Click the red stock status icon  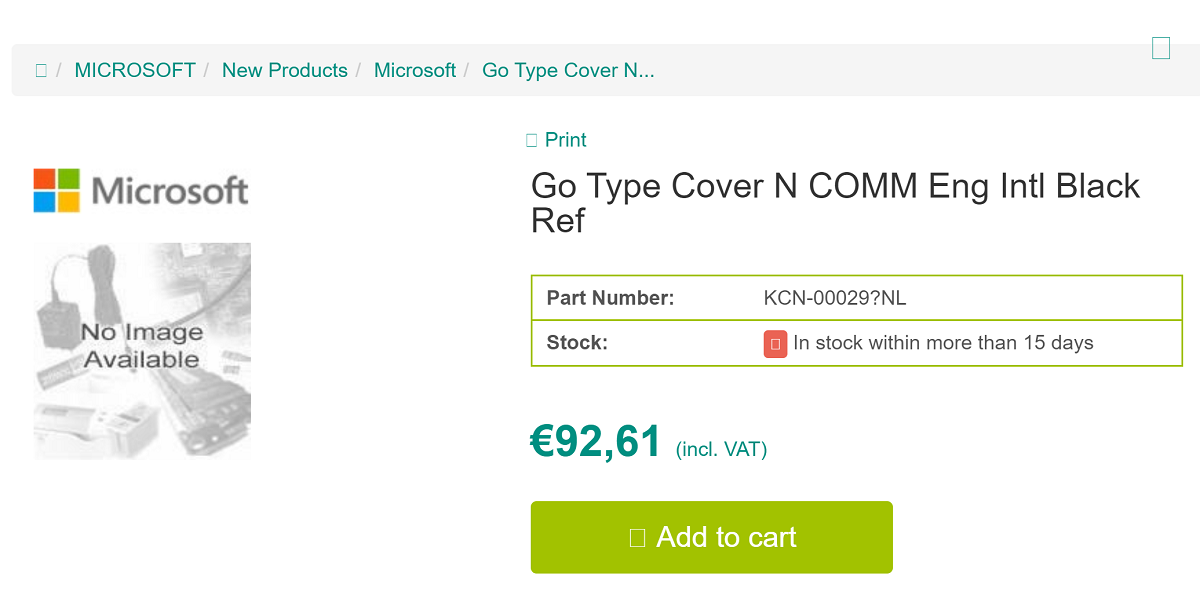click(x=775, y=343)
